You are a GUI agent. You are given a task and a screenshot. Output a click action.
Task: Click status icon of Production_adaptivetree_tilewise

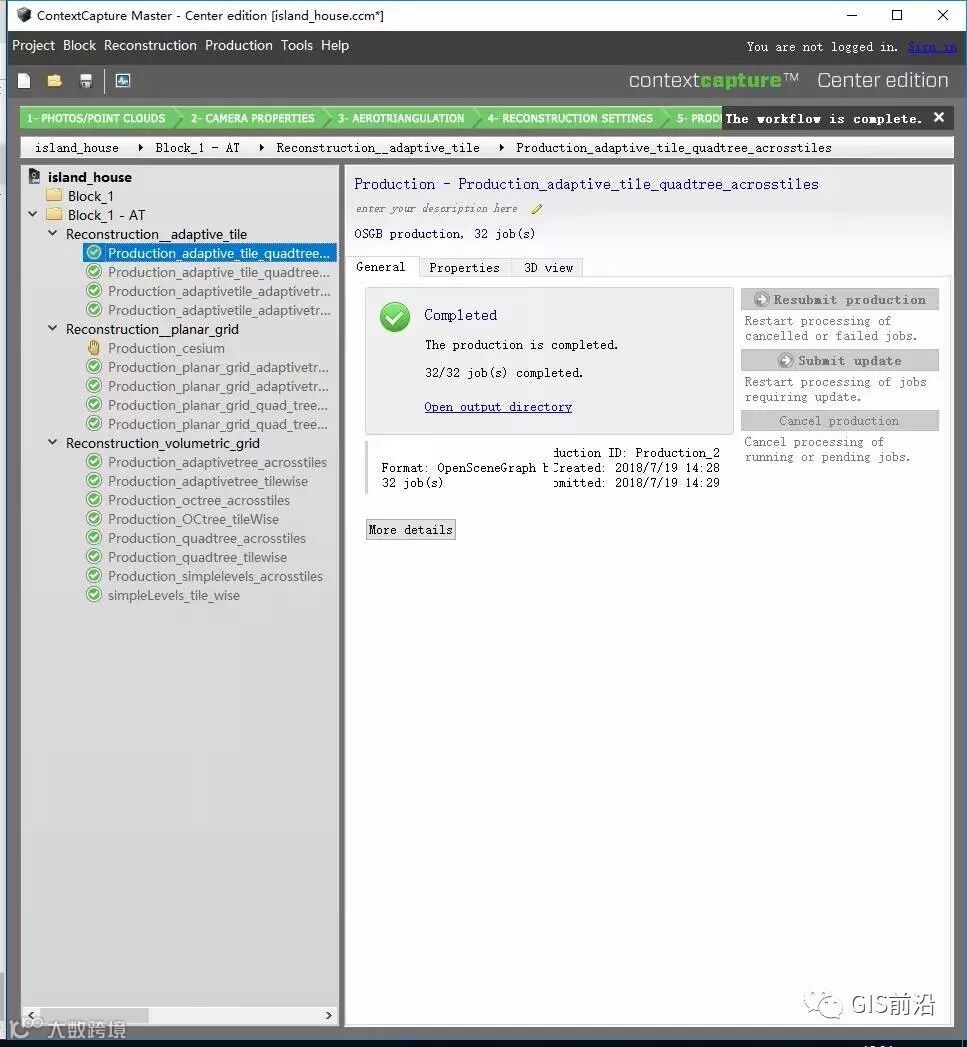[x=94, y=481]
